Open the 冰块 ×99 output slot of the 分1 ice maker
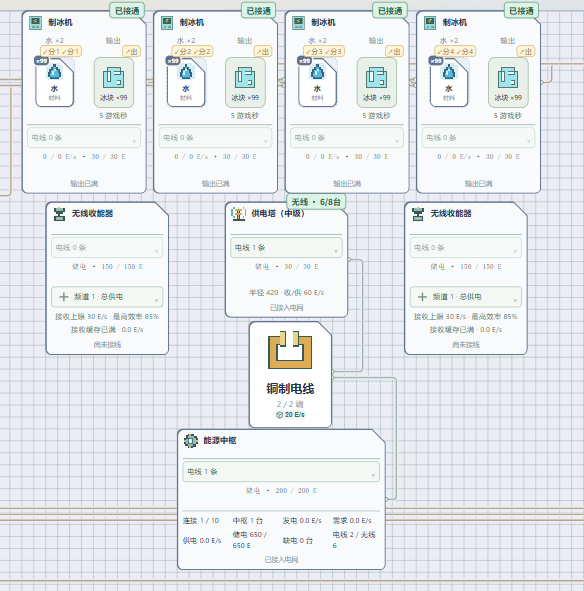The width and height of the screenshot is (584, 591). tap(113, 82)
